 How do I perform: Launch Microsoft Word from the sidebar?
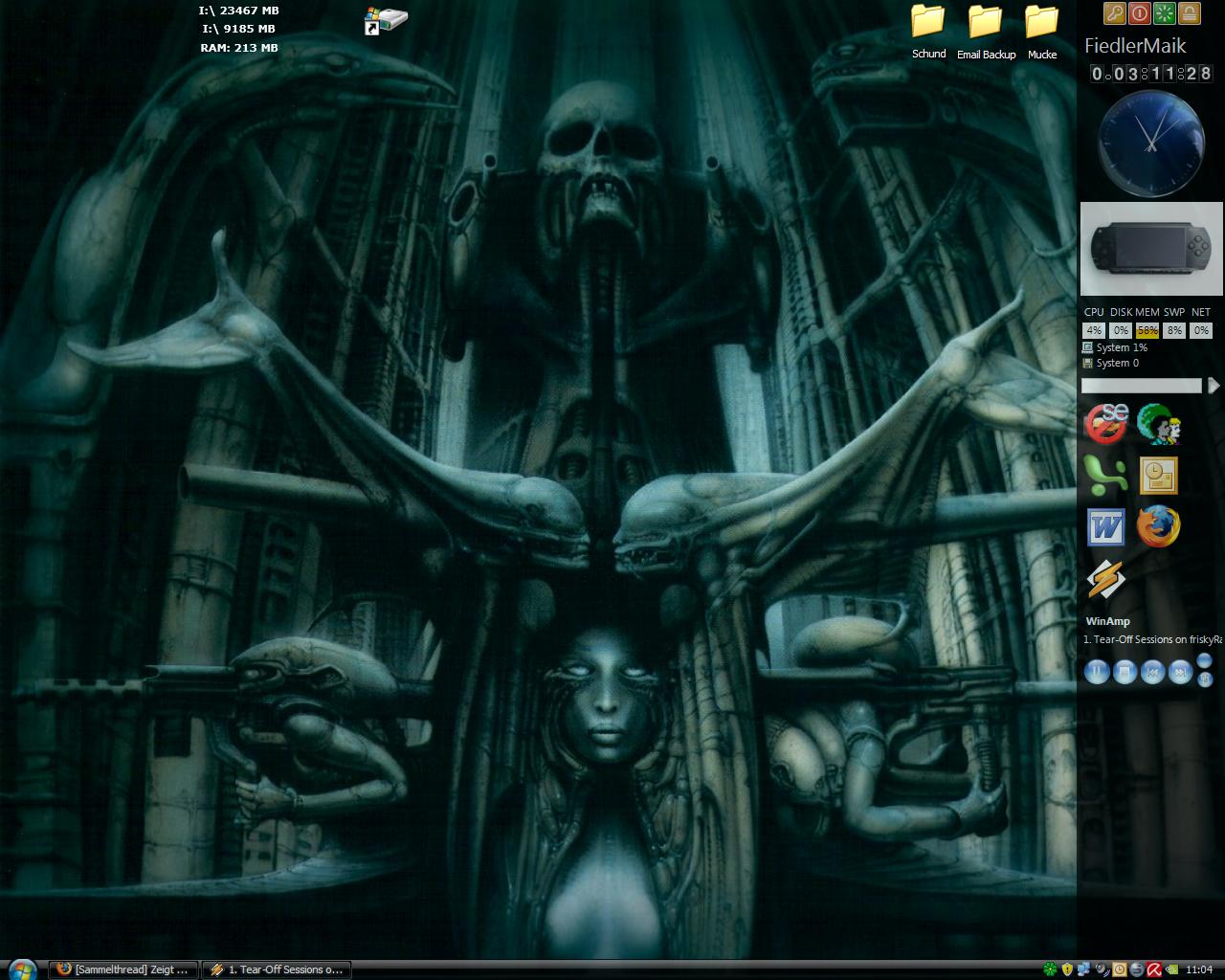point(1105,527)
